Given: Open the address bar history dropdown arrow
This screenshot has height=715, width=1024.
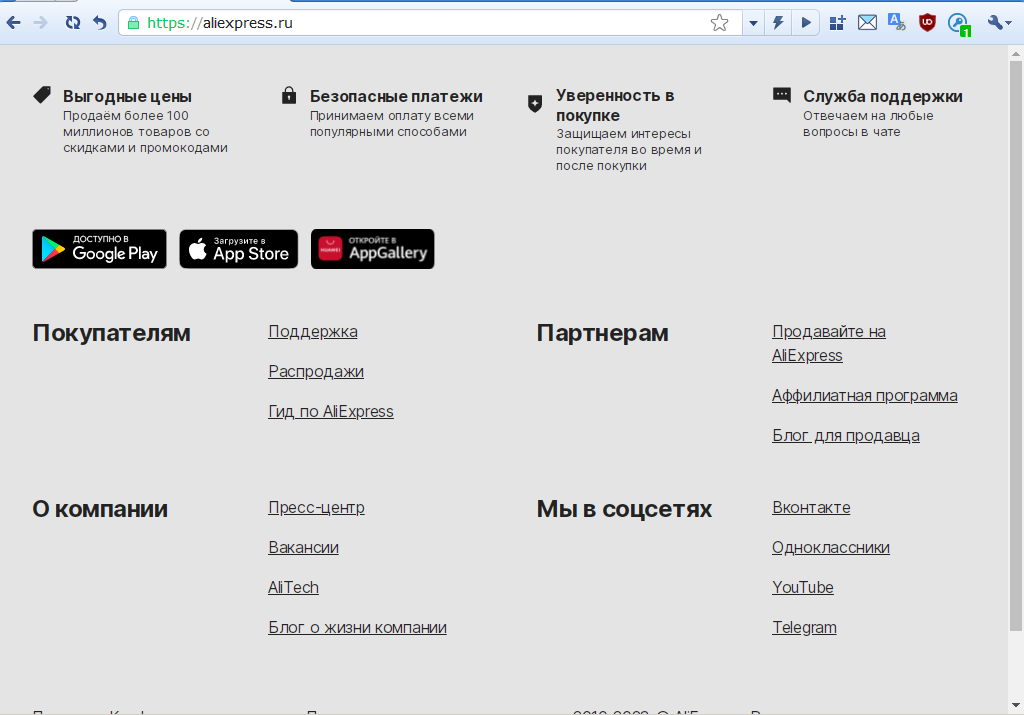Looking at the screenshot, I should point(753,23).
